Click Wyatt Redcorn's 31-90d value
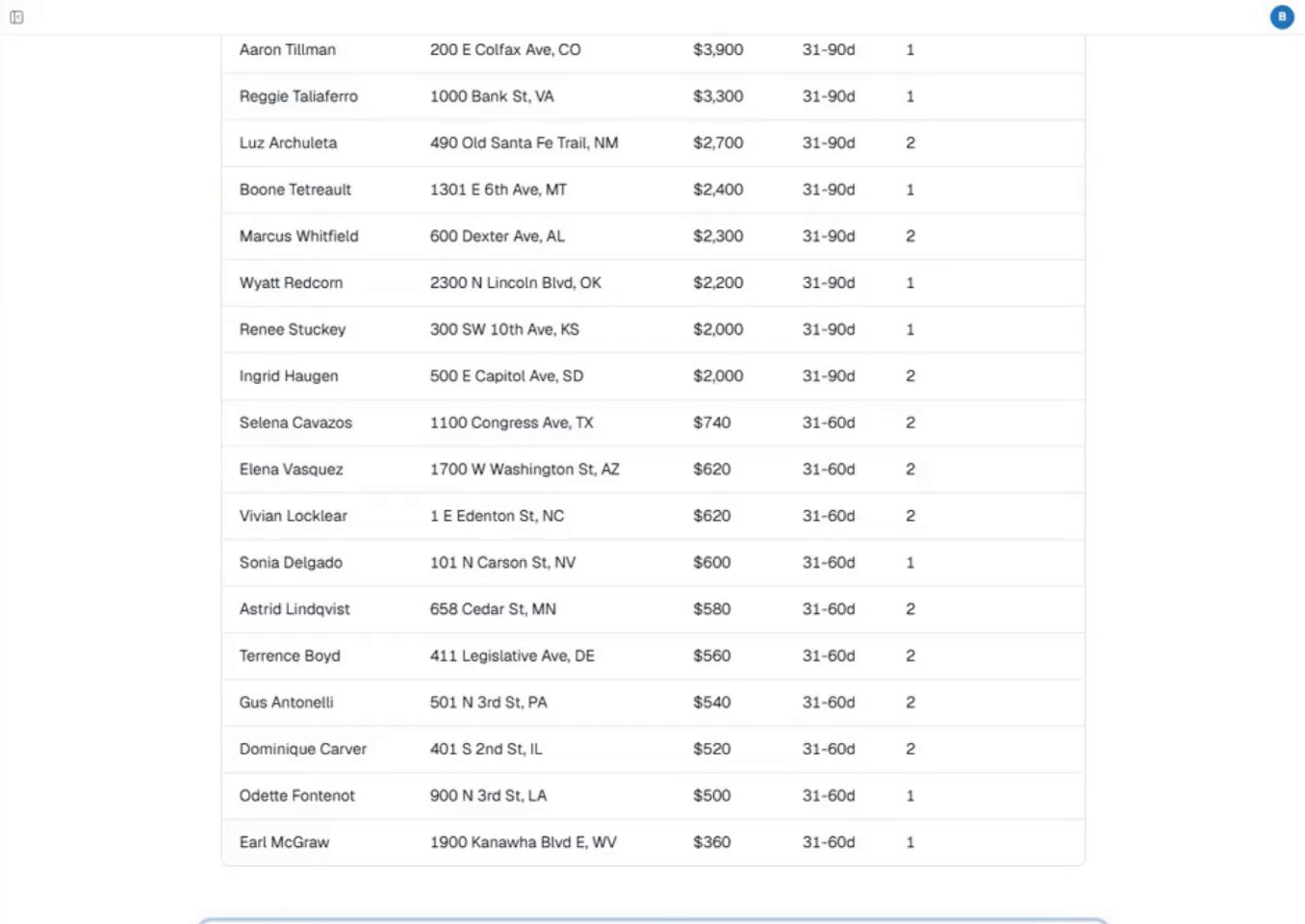Image resolution: width=1305 pixels, height=924 pixels. [x=828, y=283]
